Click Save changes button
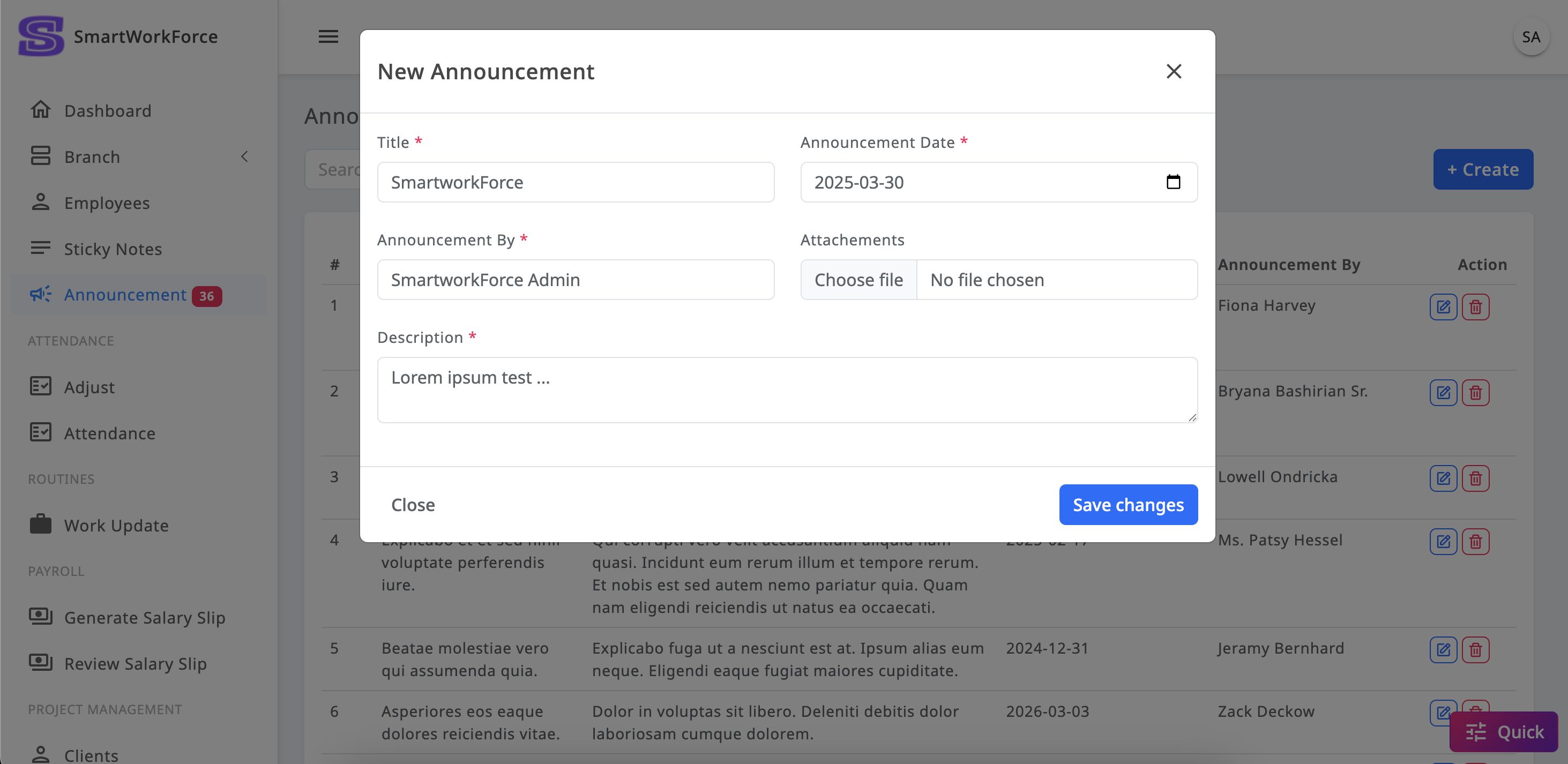The width and height of the screenshot is (1568, 764). (1128, 505)
